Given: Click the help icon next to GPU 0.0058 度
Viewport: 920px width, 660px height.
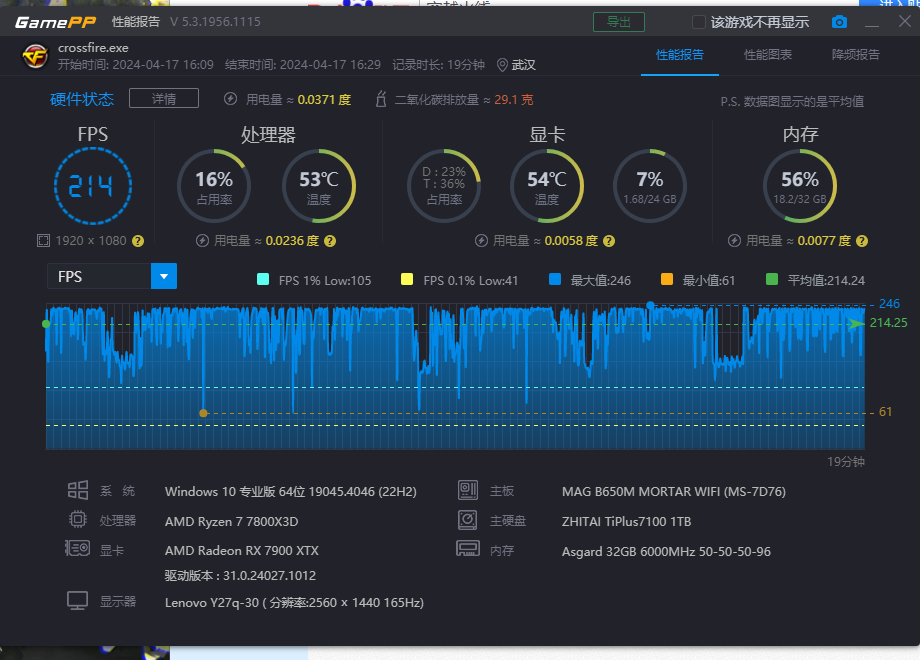Looking at the screenshot, I should 609,241.
